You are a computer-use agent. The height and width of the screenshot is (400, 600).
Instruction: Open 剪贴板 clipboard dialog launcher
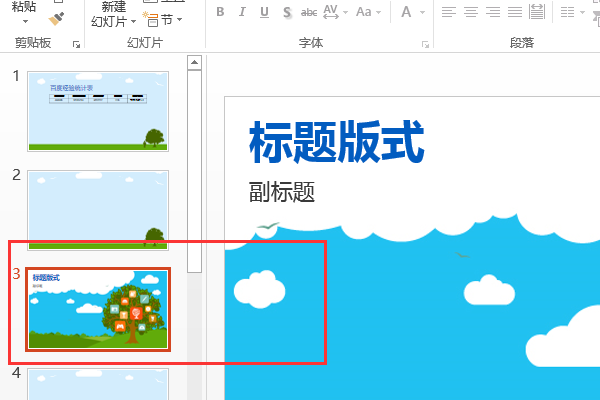(77, 44)
